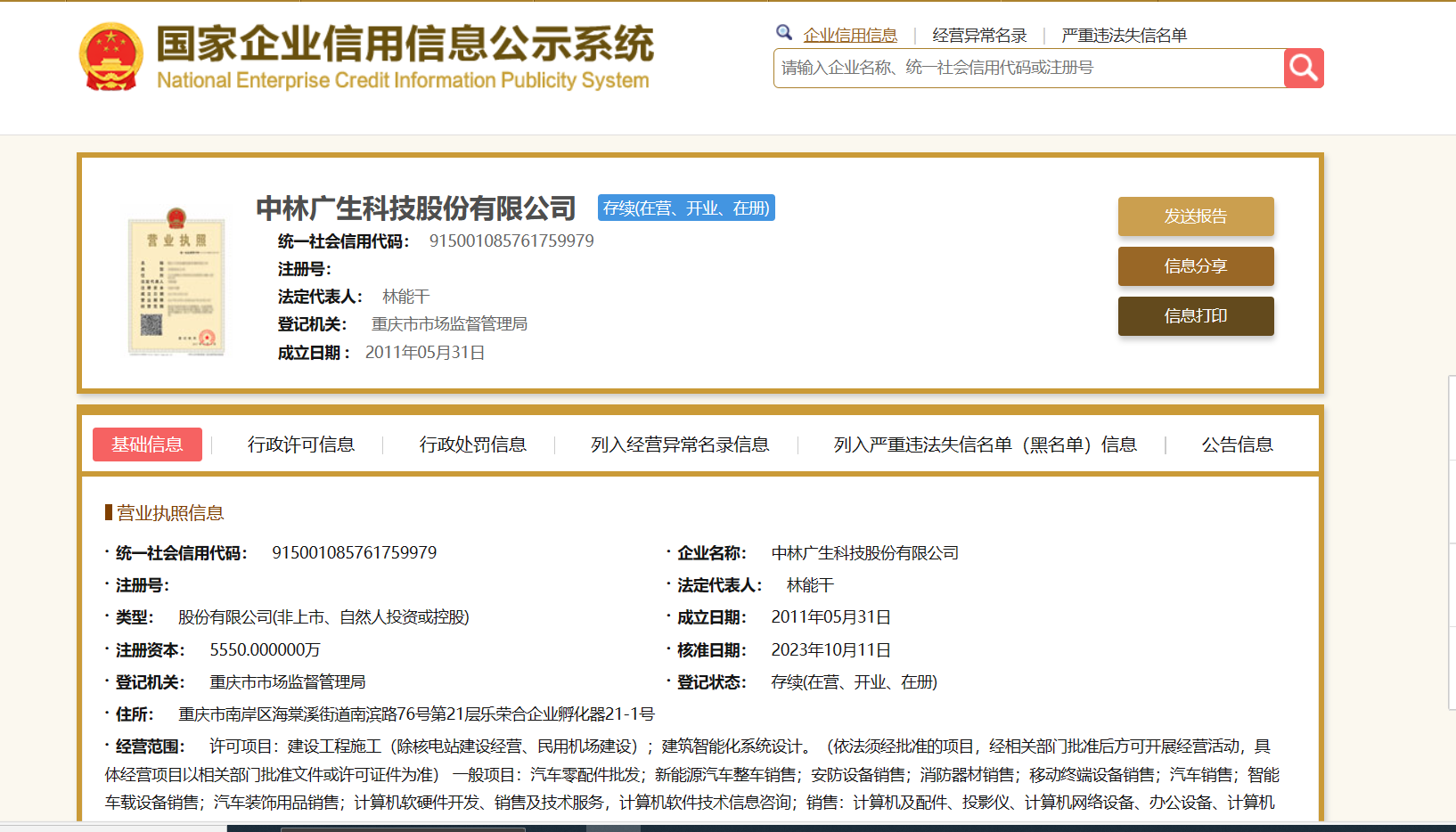
Task: Open the business license thumbnail image
Action: [176, 281]
